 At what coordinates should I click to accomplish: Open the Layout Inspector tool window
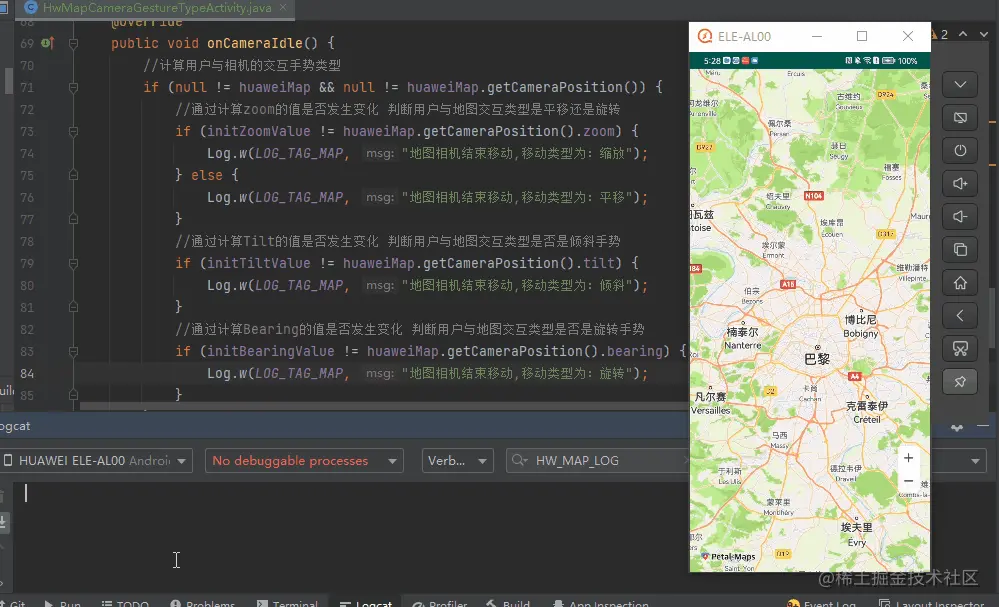[x=933, y=603]
